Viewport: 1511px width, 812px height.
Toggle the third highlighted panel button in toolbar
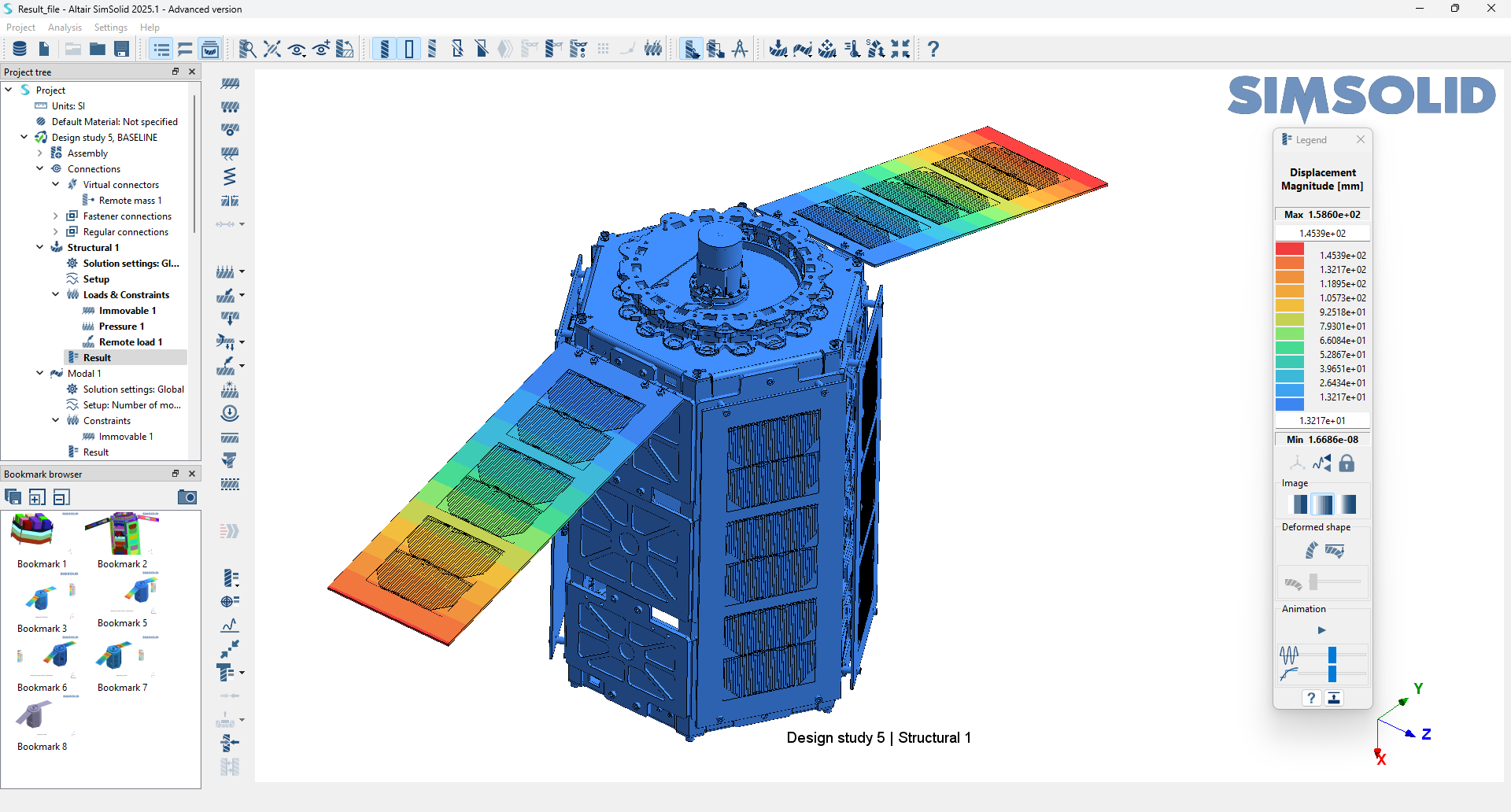pyautogui.click(x=210, y=49)
